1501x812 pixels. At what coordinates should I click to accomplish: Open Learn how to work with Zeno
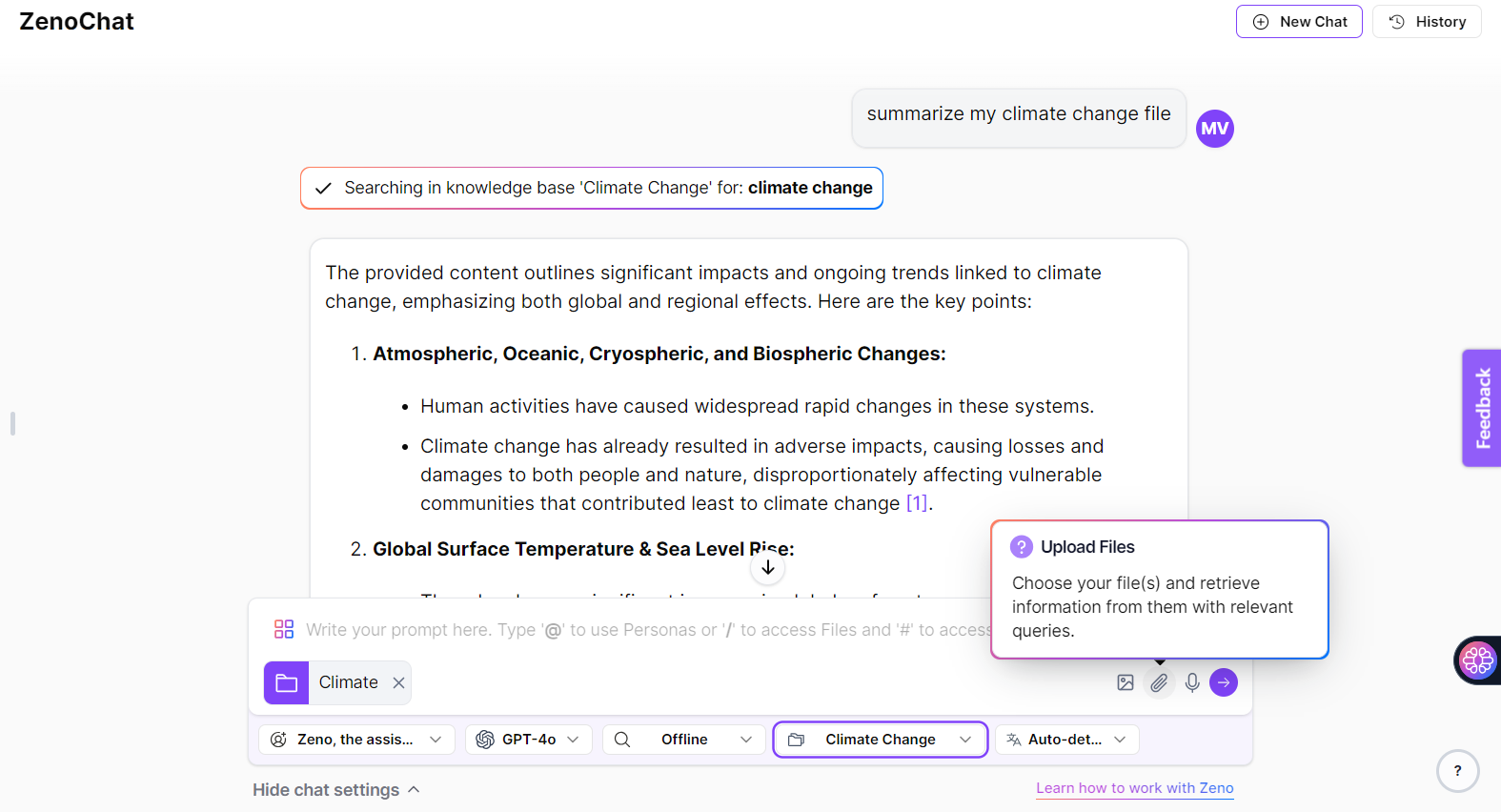(x=1135, y=788)
